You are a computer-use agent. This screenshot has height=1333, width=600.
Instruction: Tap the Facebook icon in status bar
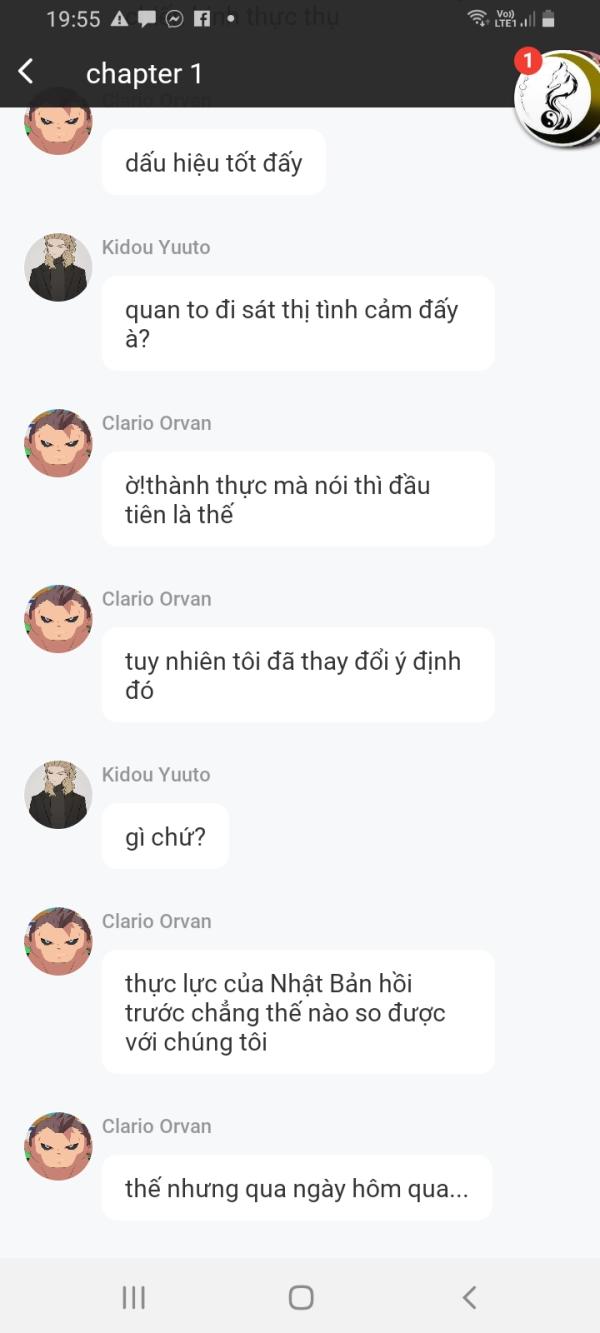202,19
